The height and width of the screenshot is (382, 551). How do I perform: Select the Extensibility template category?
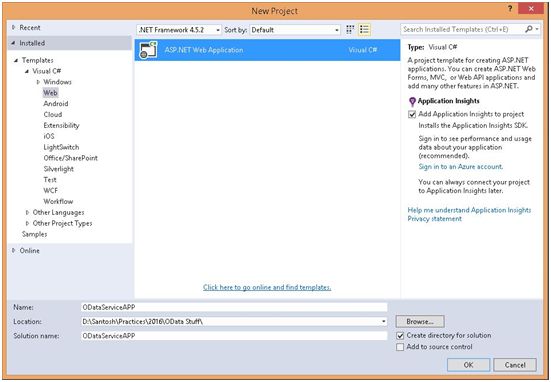click(61, 125)
